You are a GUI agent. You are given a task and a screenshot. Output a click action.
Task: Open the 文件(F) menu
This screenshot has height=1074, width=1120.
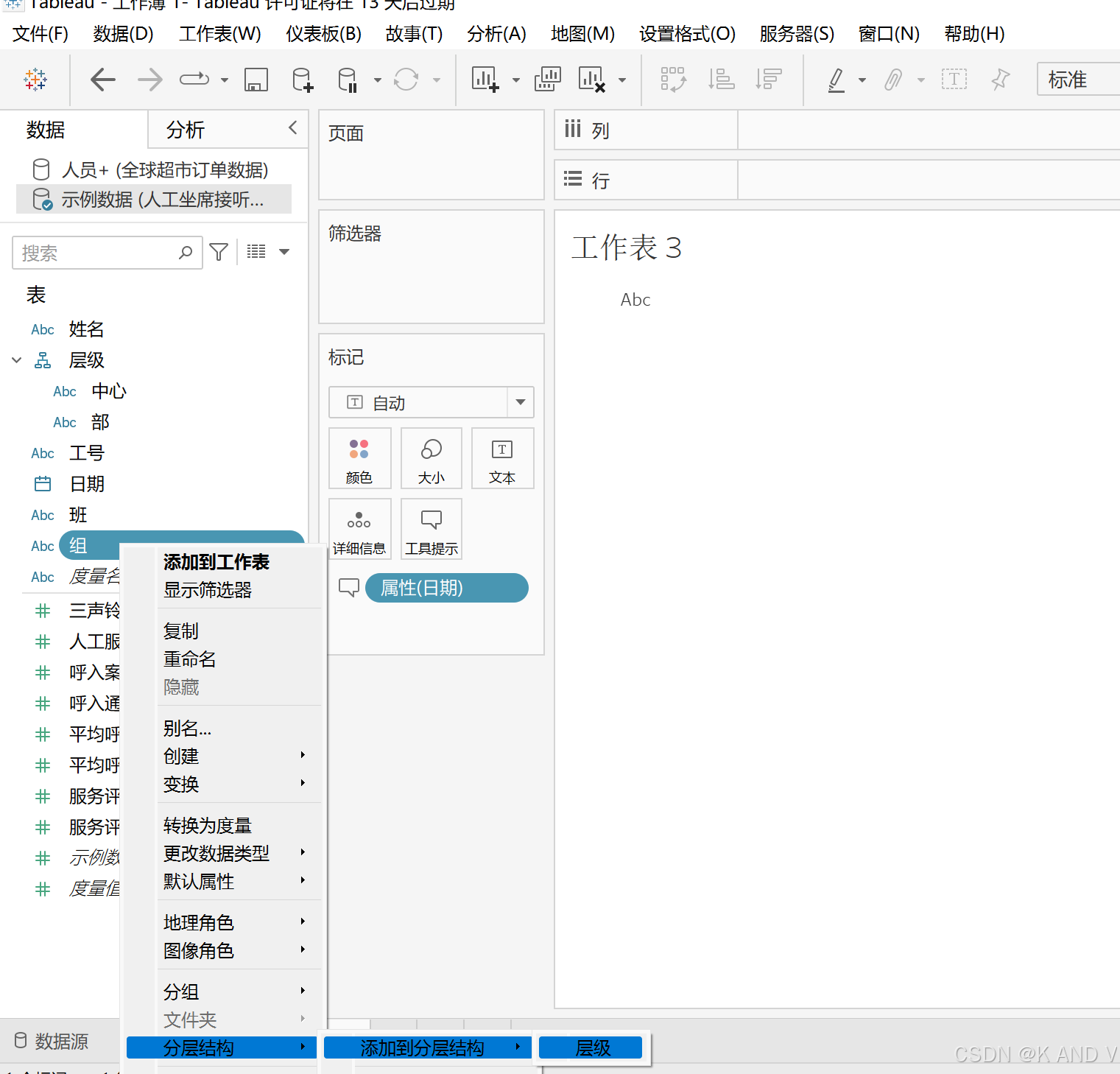[x=40, y=34]
